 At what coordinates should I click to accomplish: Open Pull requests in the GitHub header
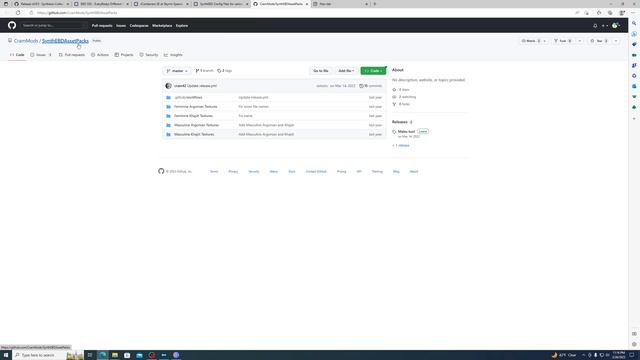coord(102,26)
